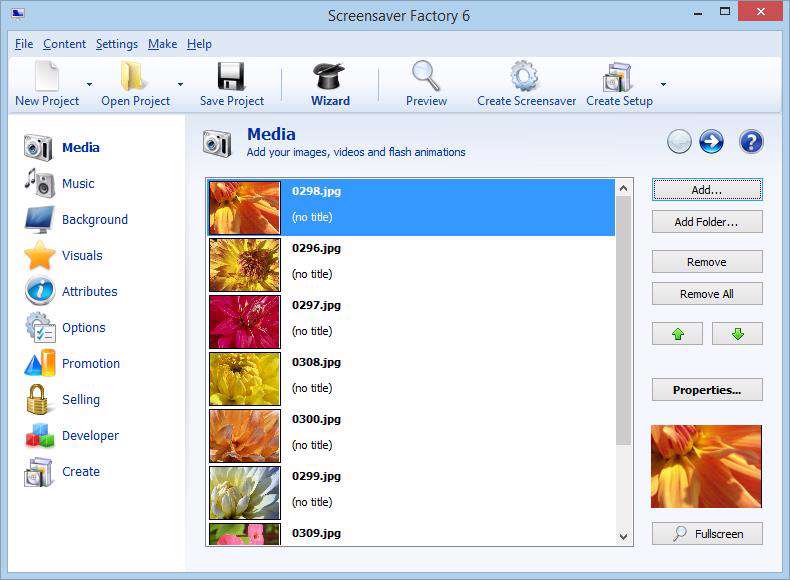Image resolution: width=790 pixels, height=580 pixels.
Task: Click the Music label in sidebar
Action: click(78, 183)
